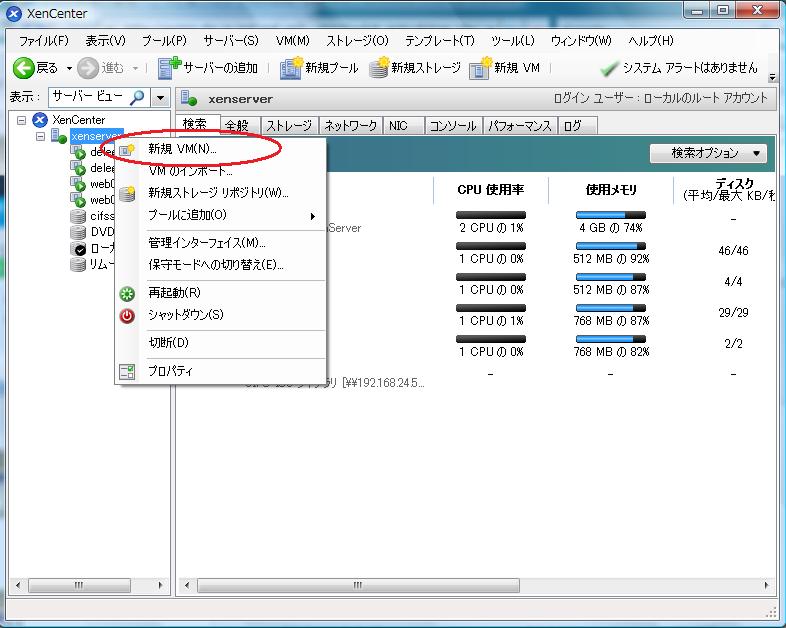Choose Enter Maintenance Mode (保守モードへの切り替え) entry
Image resolution: width=786 pixels, height=628 pixels.
pyautogui.click(x=221, y=265)
